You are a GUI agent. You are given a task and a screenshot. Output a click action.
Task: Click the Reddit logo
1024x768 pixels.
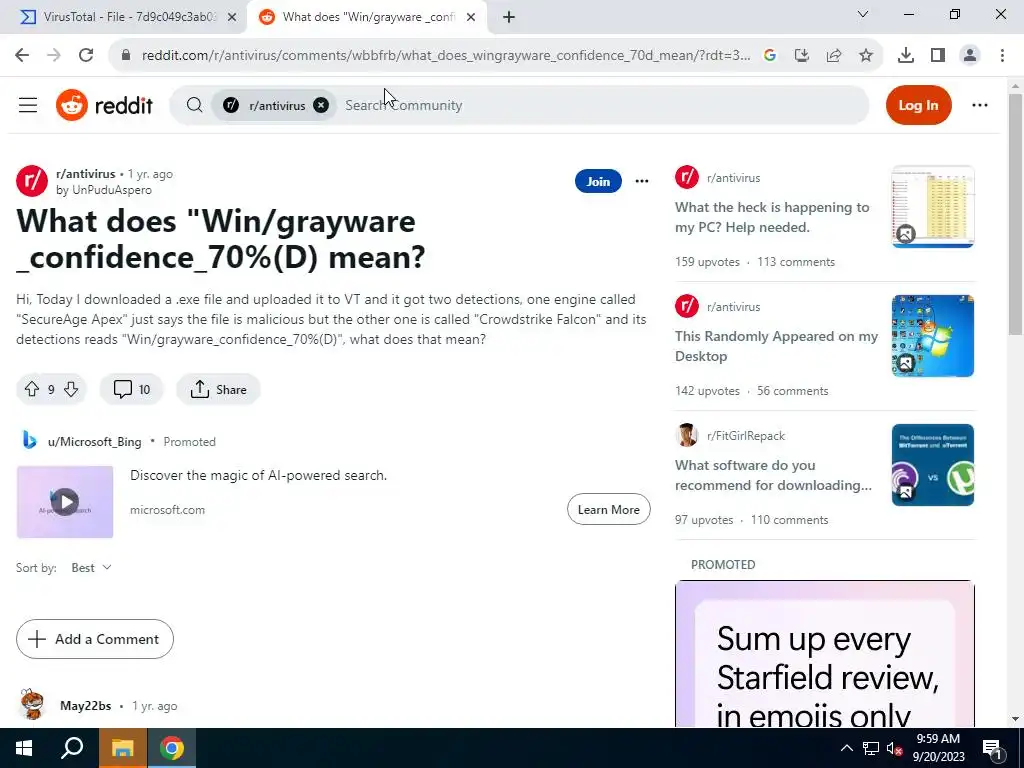coord(104,105)
